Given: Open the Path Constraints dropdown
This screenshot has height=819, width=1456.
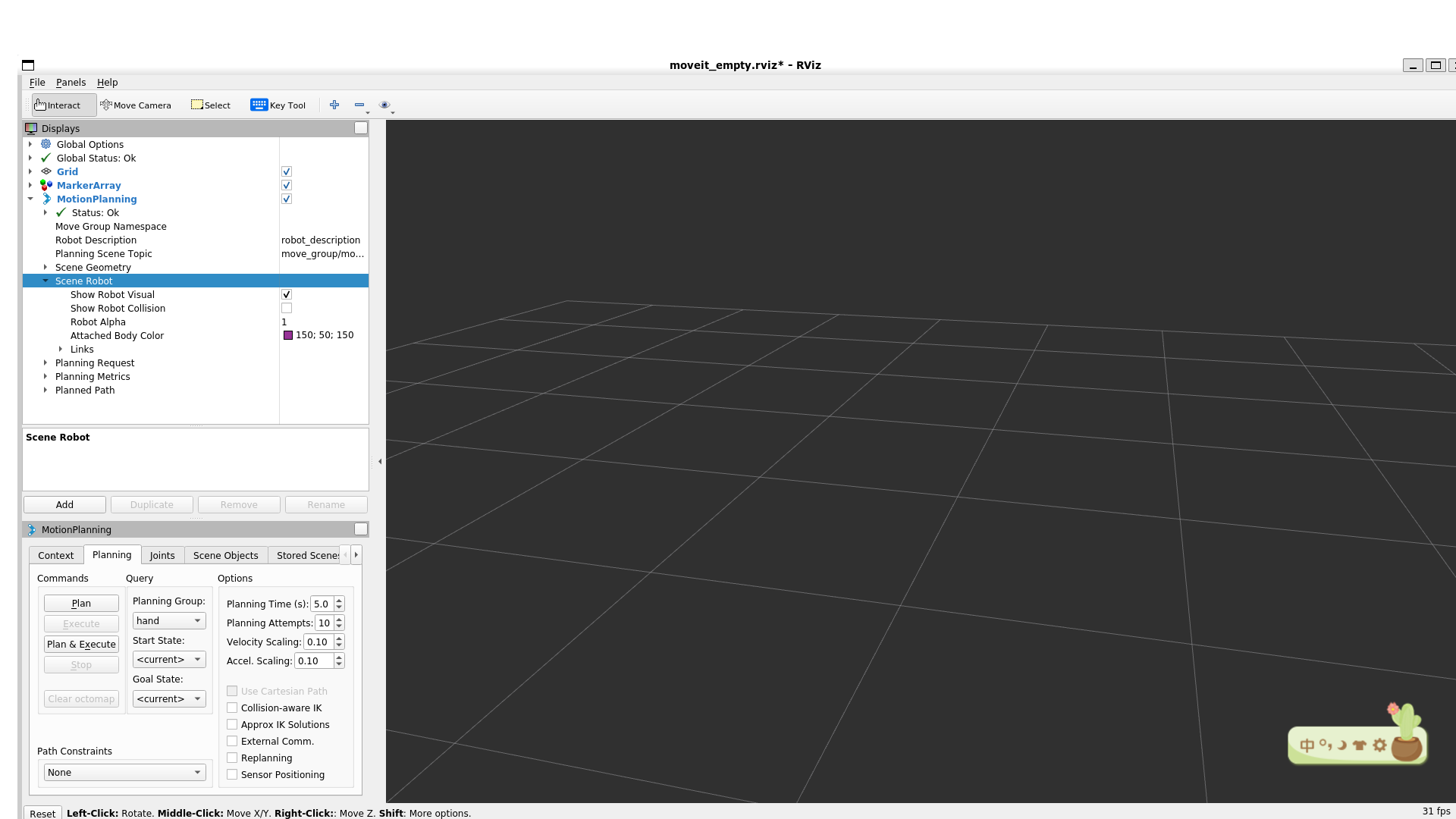Looking at the screenshot, I should (124, 772).
